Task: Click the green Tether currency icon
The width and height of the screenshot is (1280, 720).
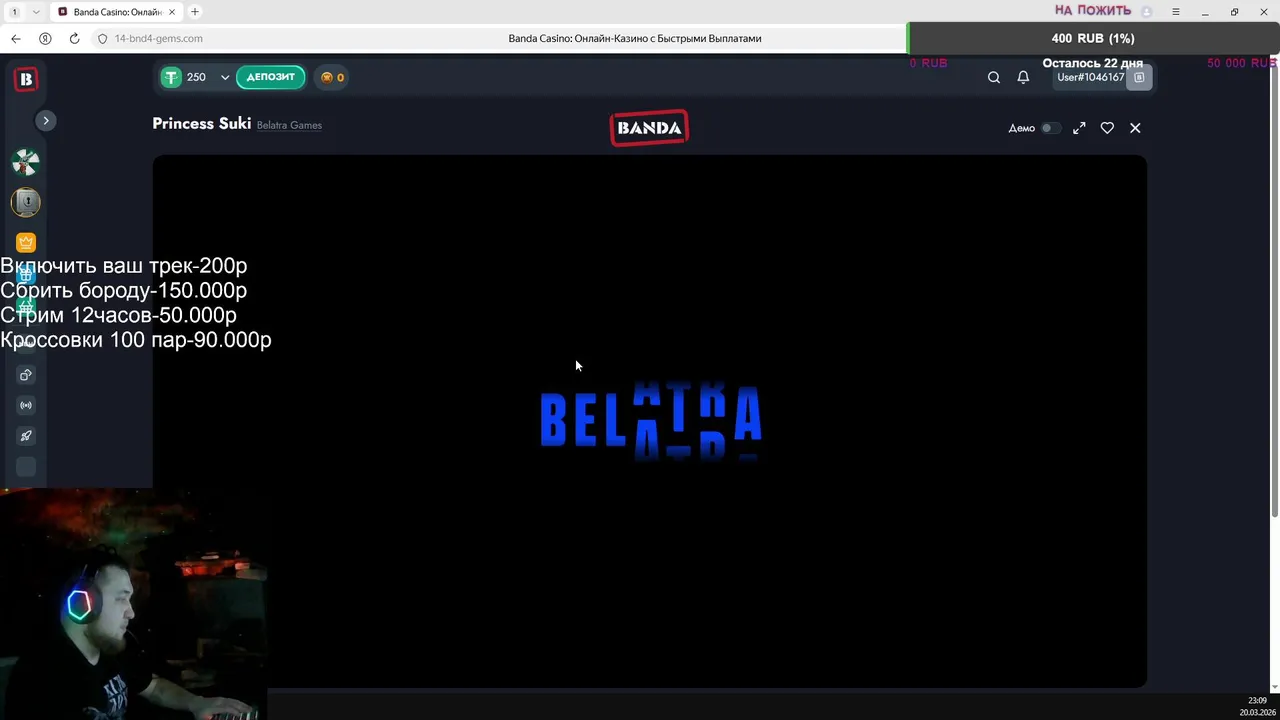Action: [171, 77]
